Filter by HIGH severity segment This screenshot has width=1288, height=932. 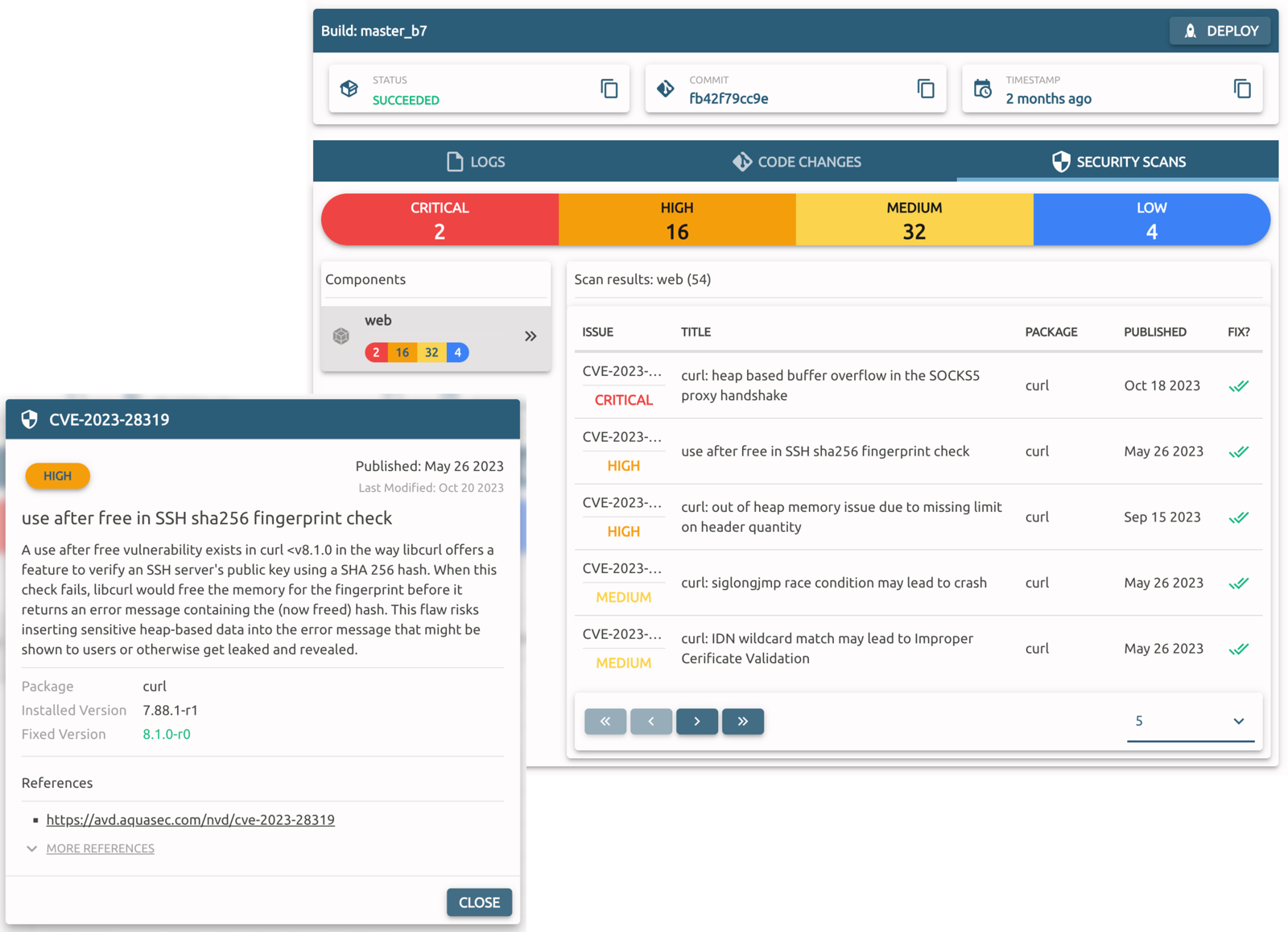[x=677, y=220]
